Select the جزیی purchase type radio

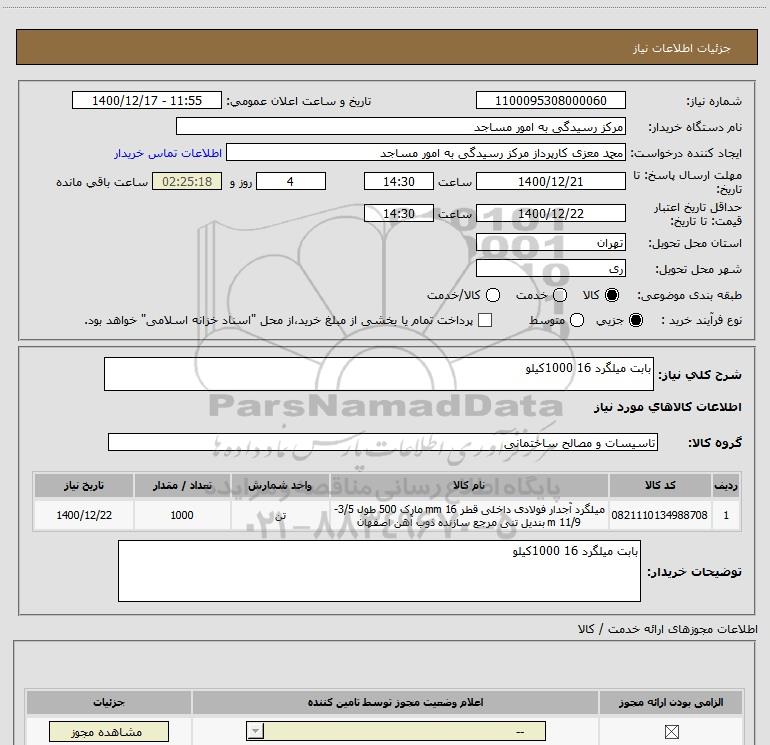[x=636, y=320]
